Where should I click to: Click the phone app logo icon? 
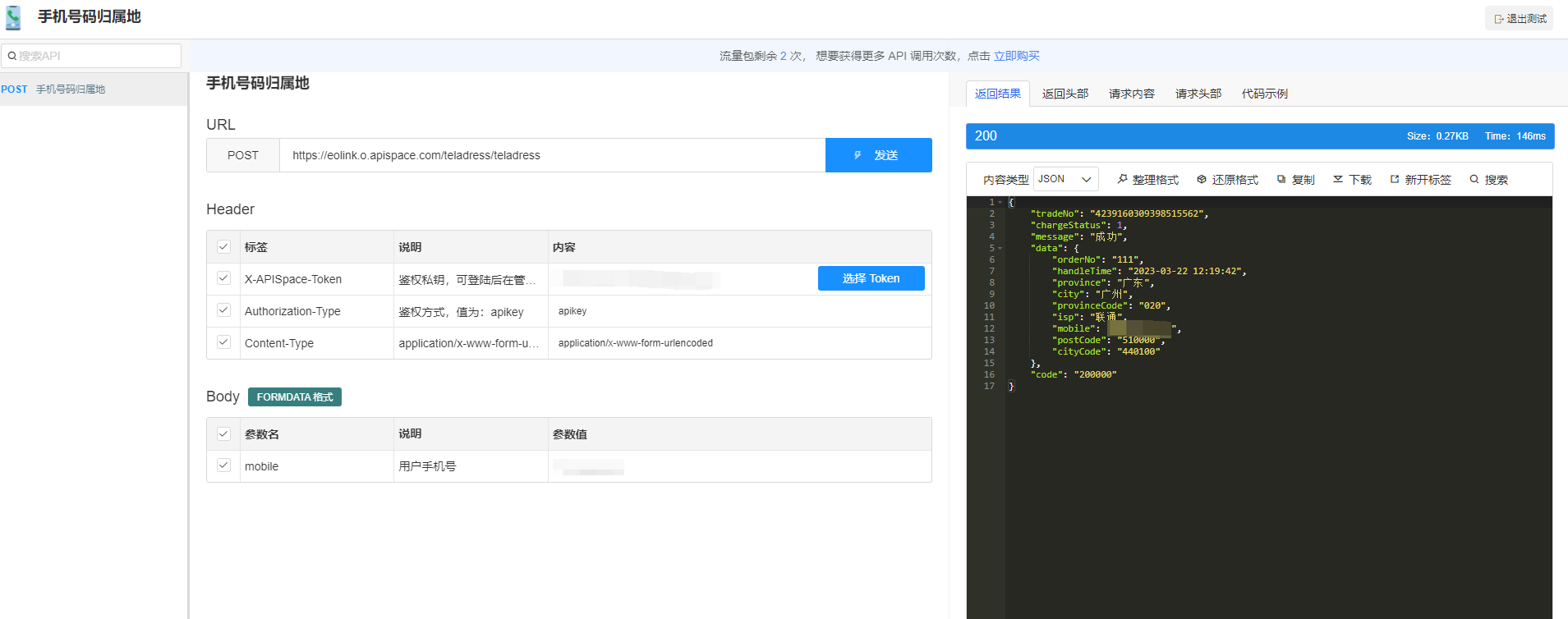(x=13, y=18)
